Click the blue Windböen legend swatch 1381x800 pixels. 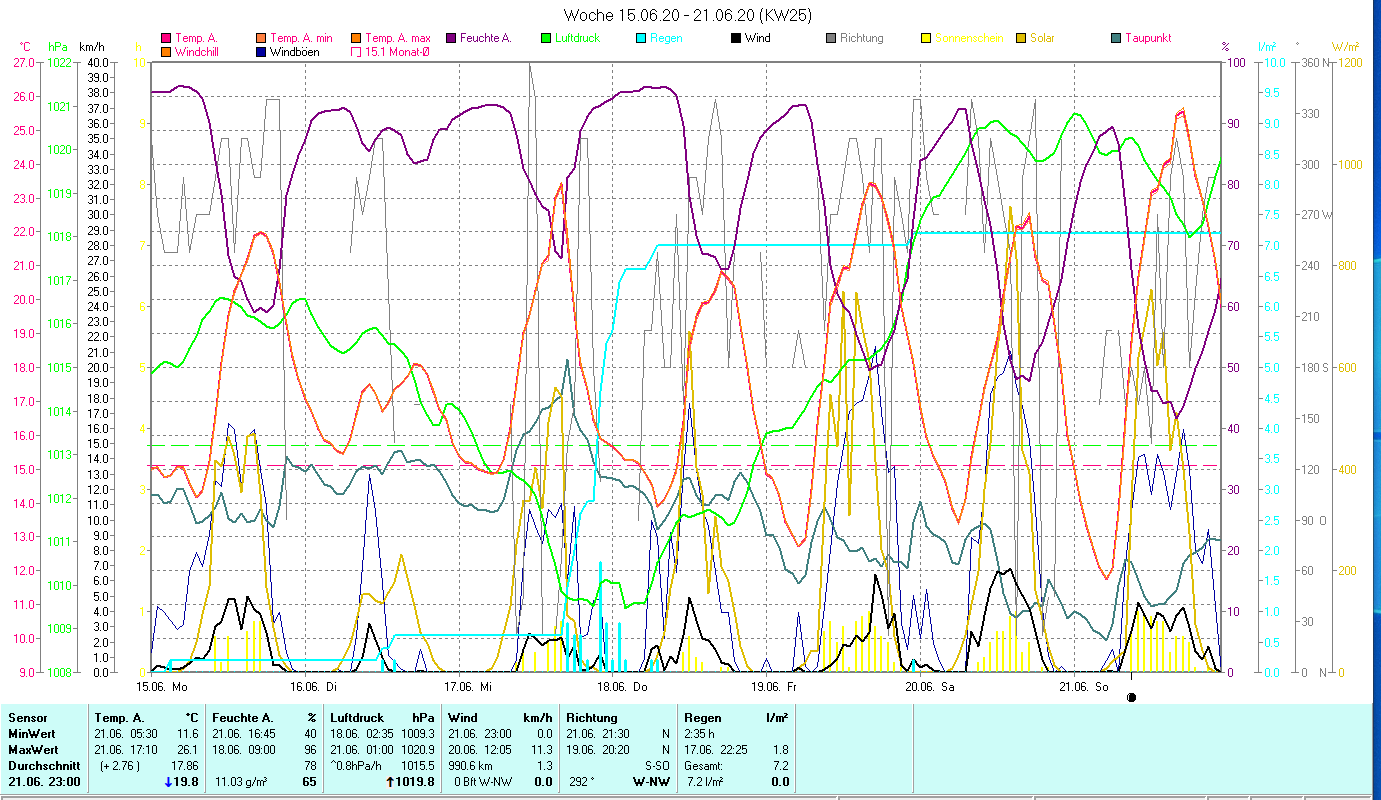(x=262, y=51)
